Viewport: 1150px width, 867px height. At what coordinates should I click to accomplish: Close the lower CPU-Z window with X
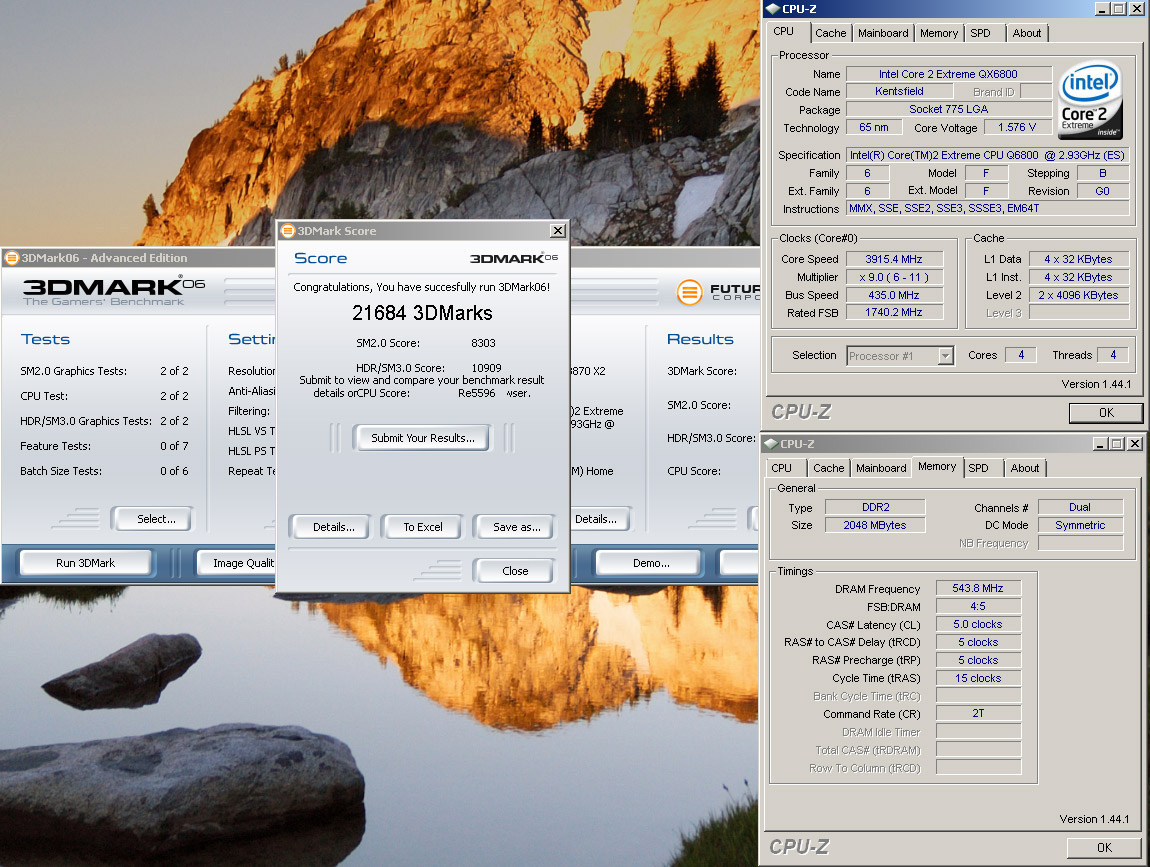point(1135,444)
